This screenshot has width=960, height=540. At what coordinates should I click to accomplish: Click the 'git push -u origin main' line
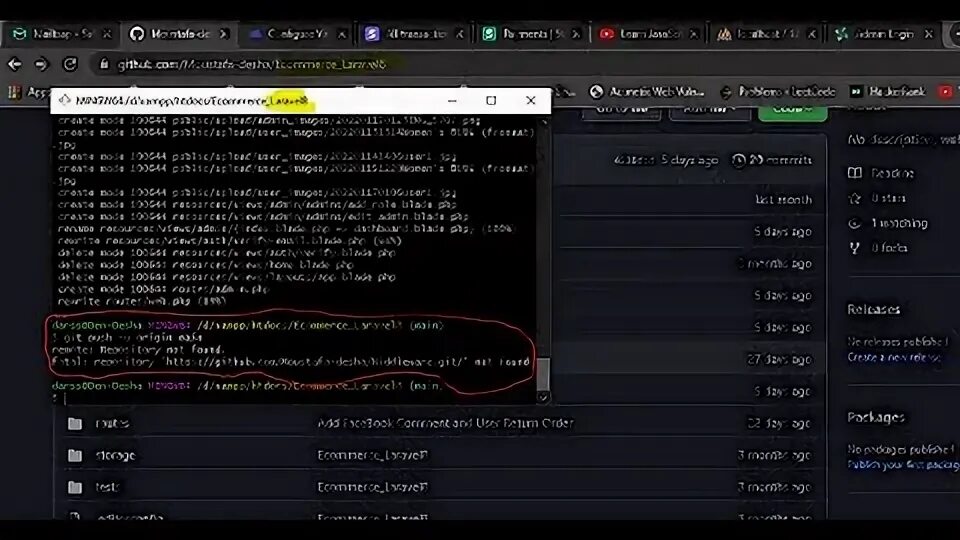(127, 337)
